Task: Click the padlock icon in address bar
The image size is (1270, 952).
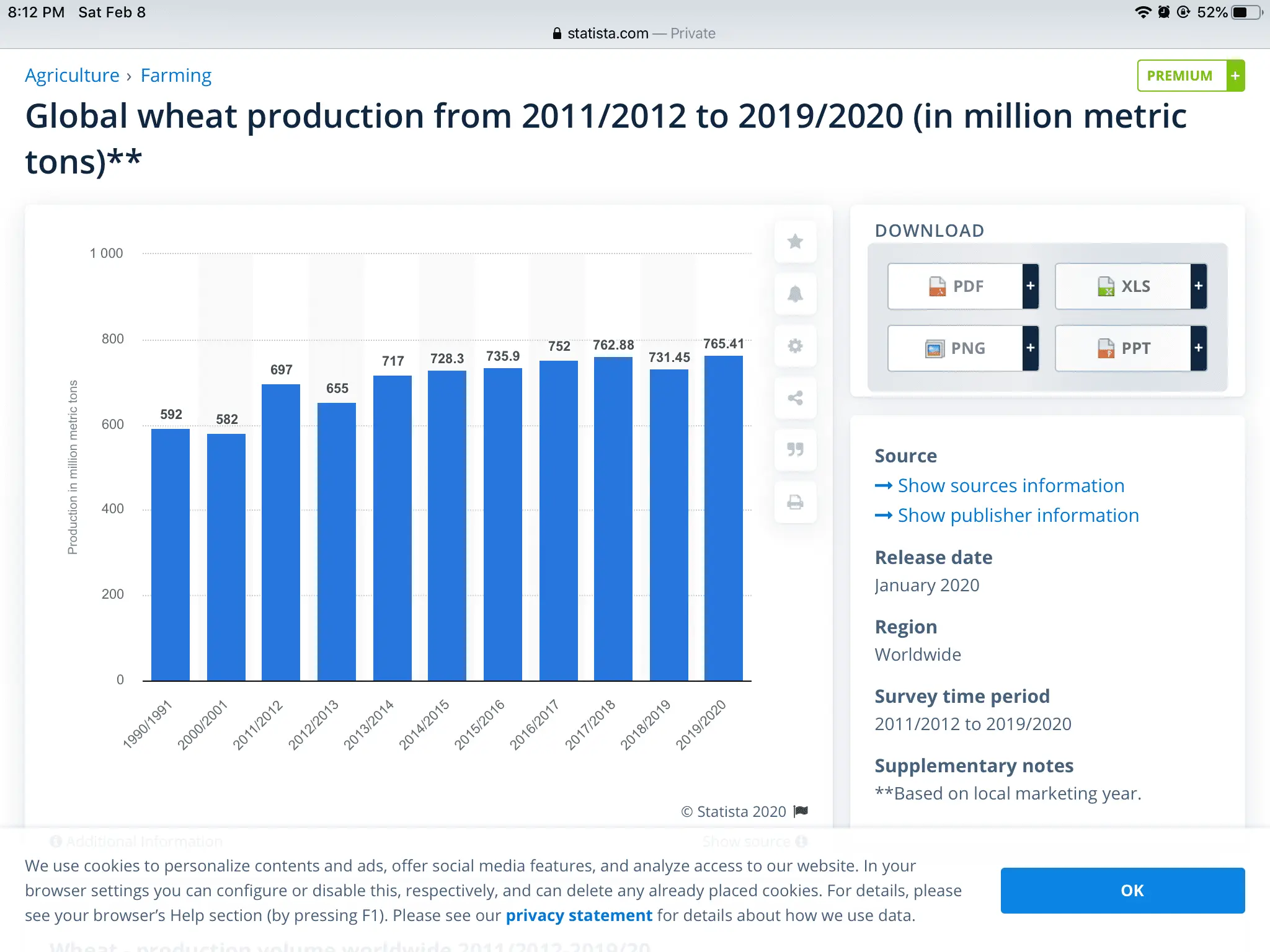Action: tap(557, 33)
